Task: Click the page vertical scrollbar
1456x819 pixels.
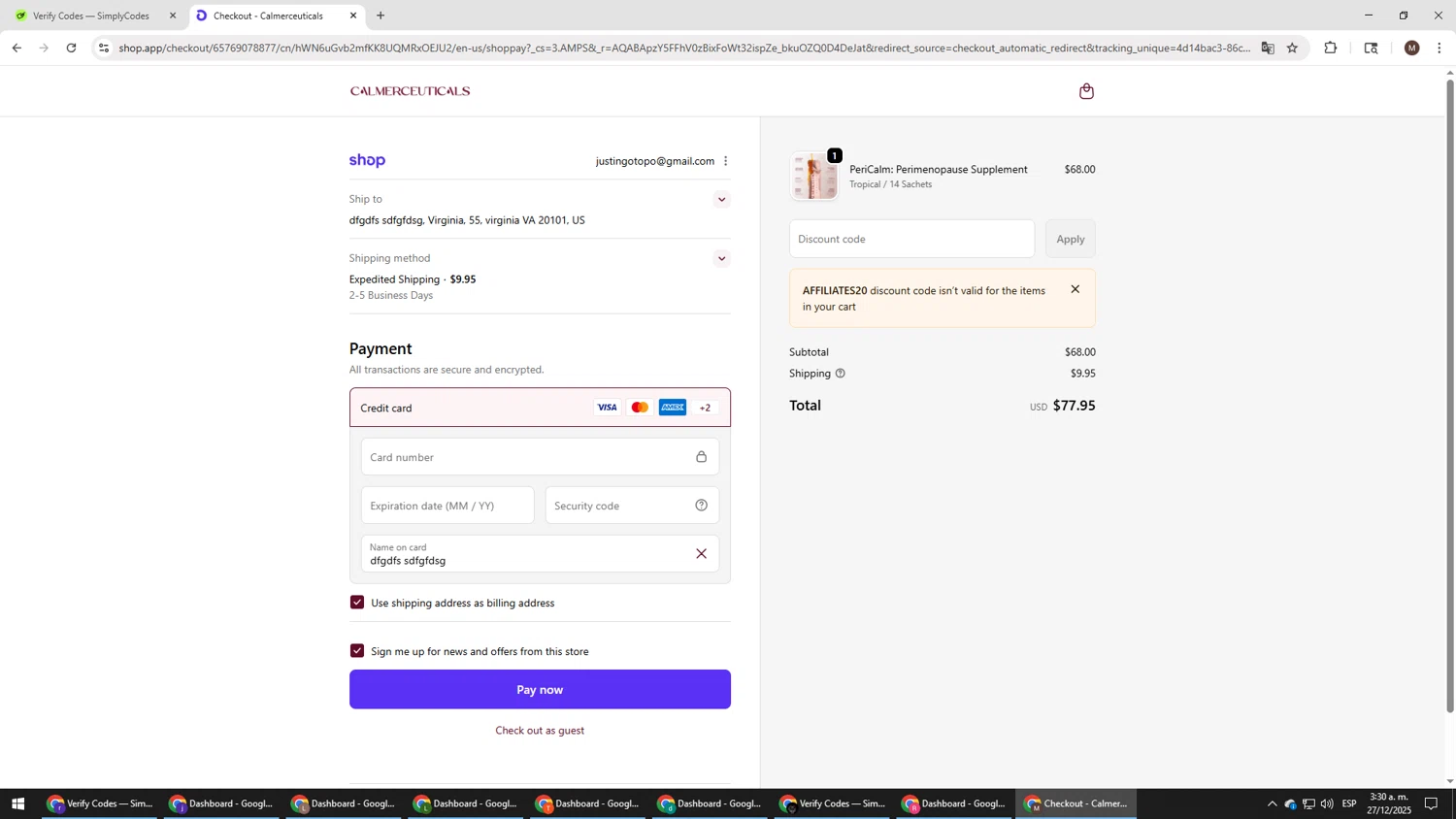Action: click(1450, 396)
